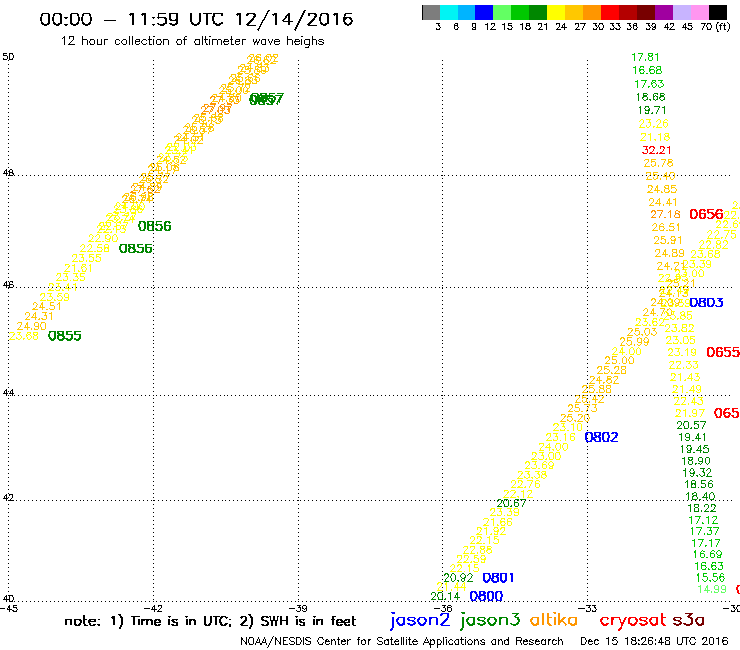Click the orange 30 ft legend swatch

coord(592,12)
